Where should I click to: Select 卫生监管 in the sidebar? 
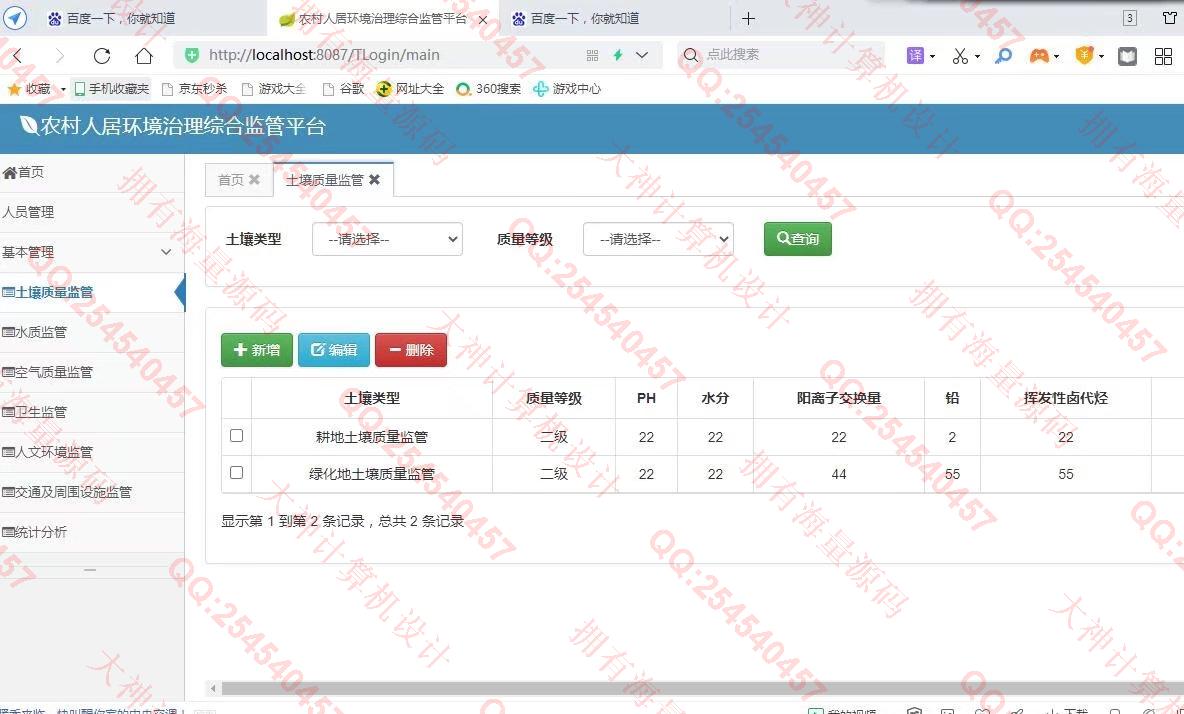[92, 412]
